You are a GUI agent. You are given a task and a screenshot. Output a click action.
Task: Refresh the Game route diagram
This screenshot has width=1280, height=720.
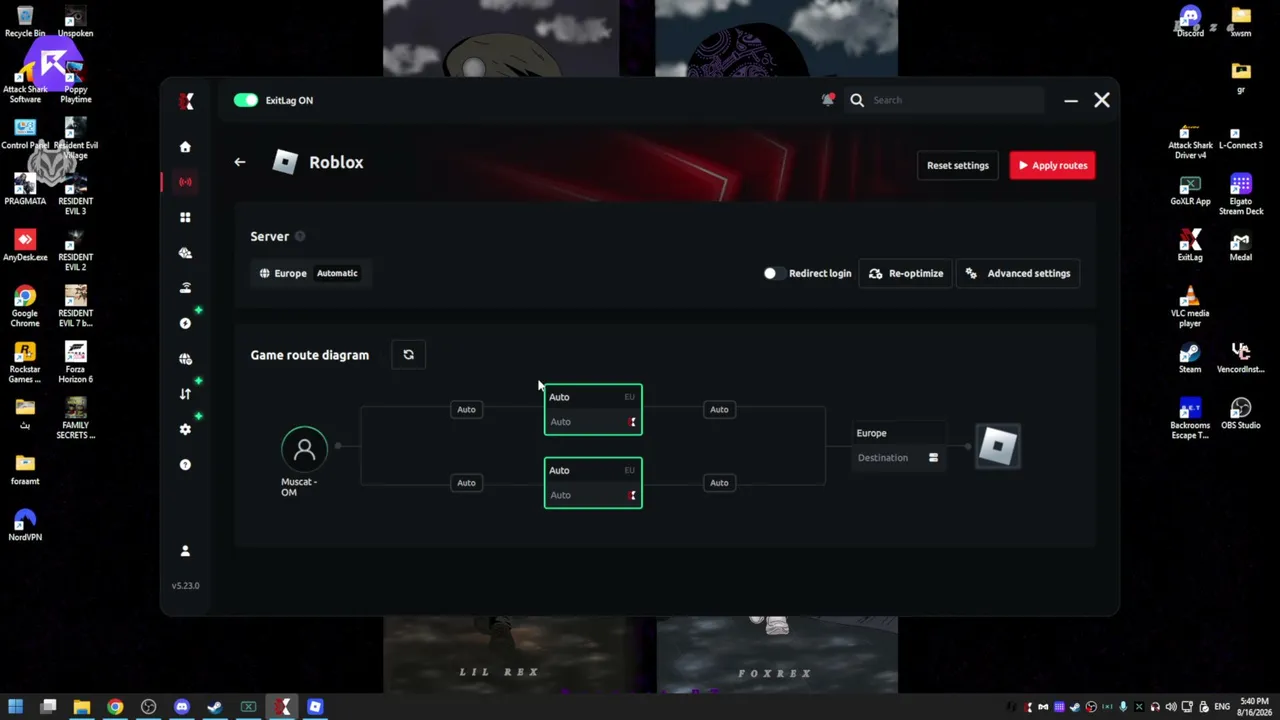[408, 355]
